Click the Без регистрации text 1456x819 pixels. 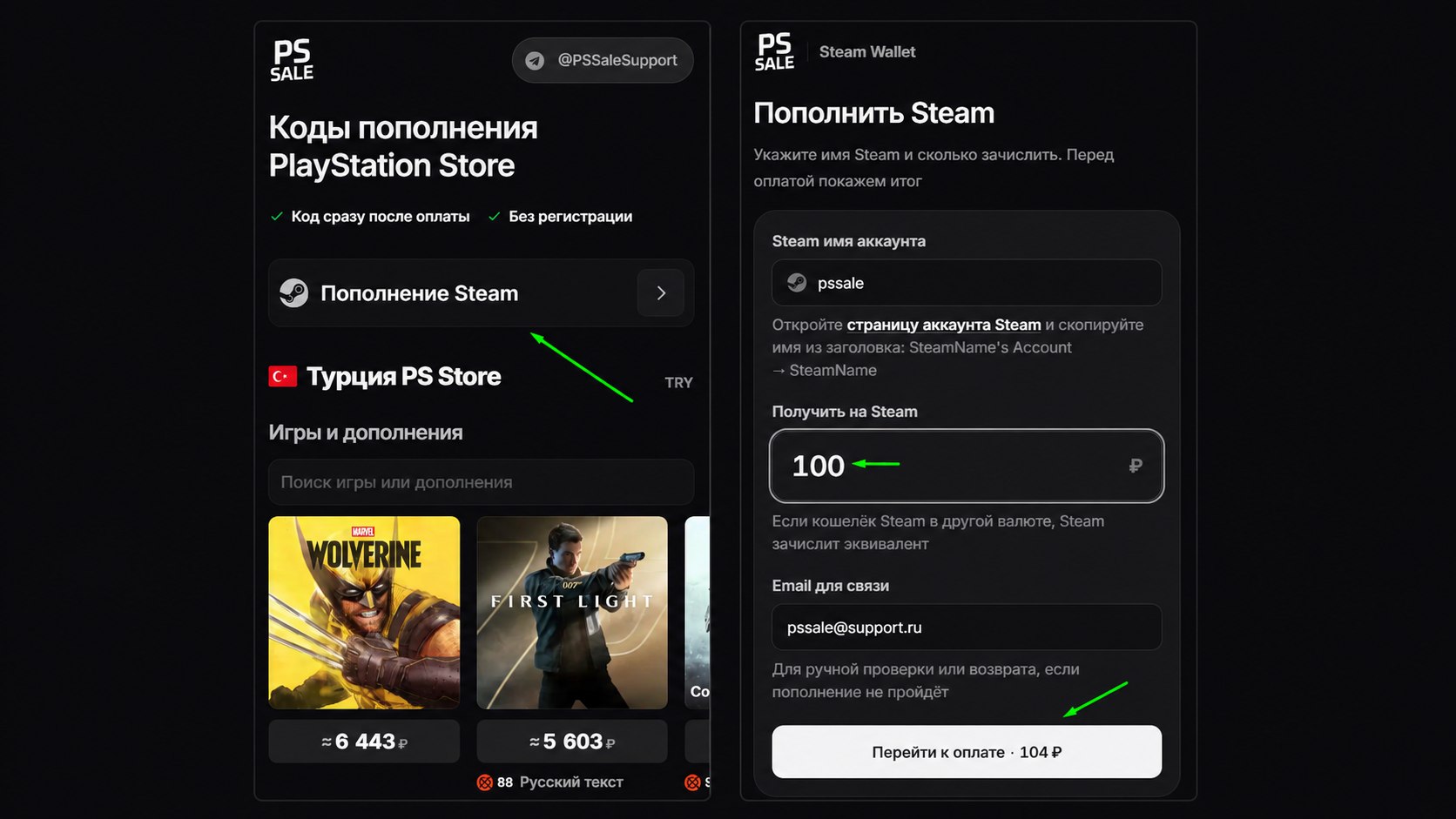pos(570,217)
